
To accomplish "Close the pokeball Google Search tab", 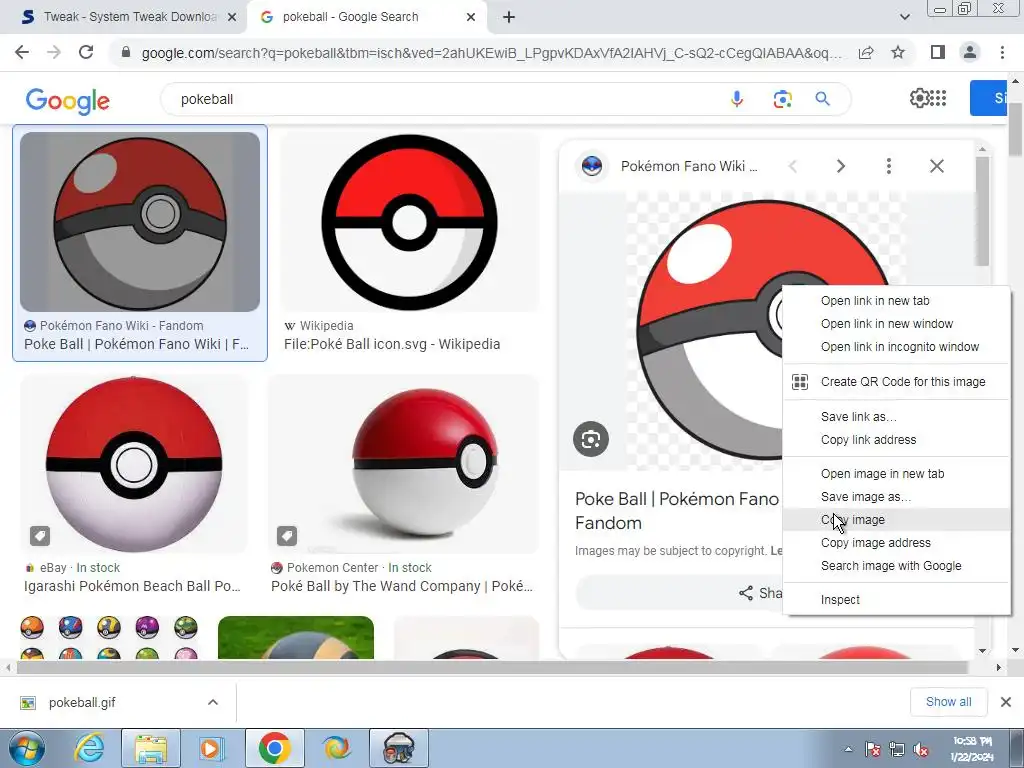I will (x=471, y=17).
